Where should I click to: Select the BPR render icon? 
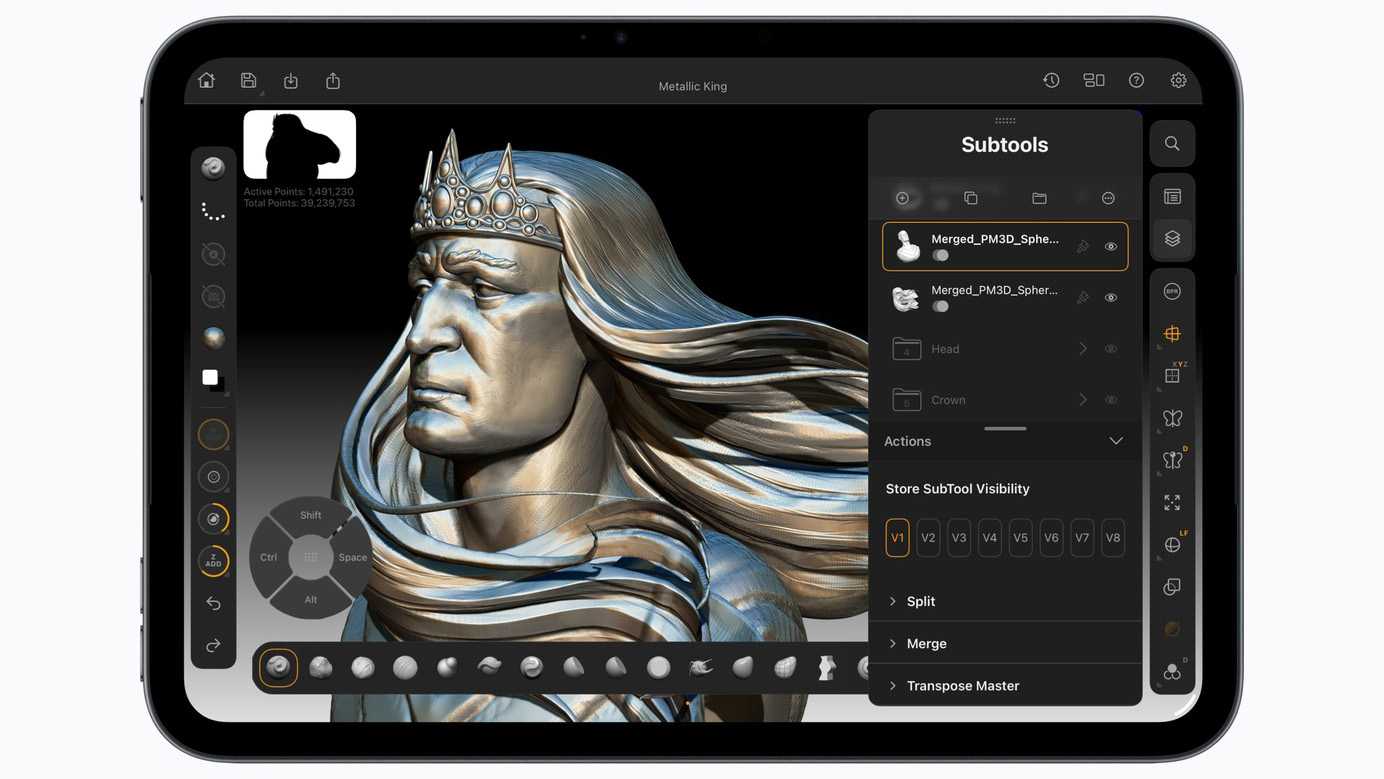1172,292
